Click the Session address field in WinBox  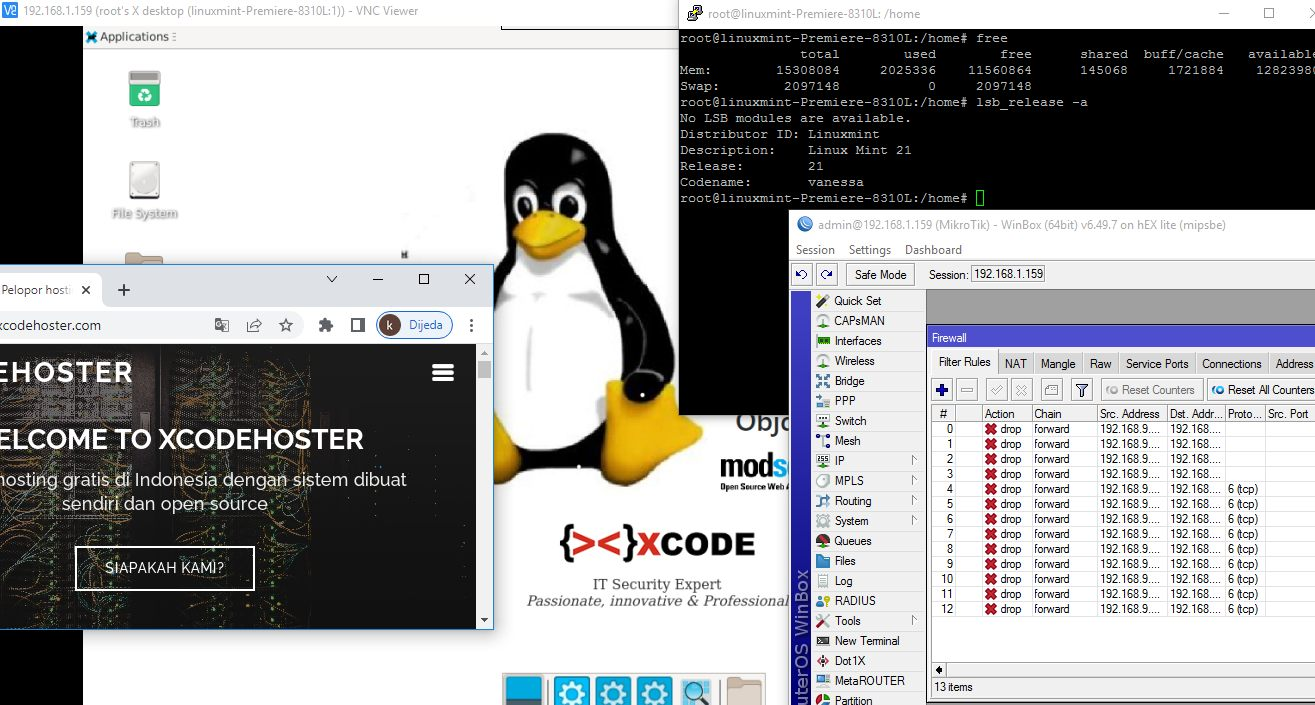1008,274
